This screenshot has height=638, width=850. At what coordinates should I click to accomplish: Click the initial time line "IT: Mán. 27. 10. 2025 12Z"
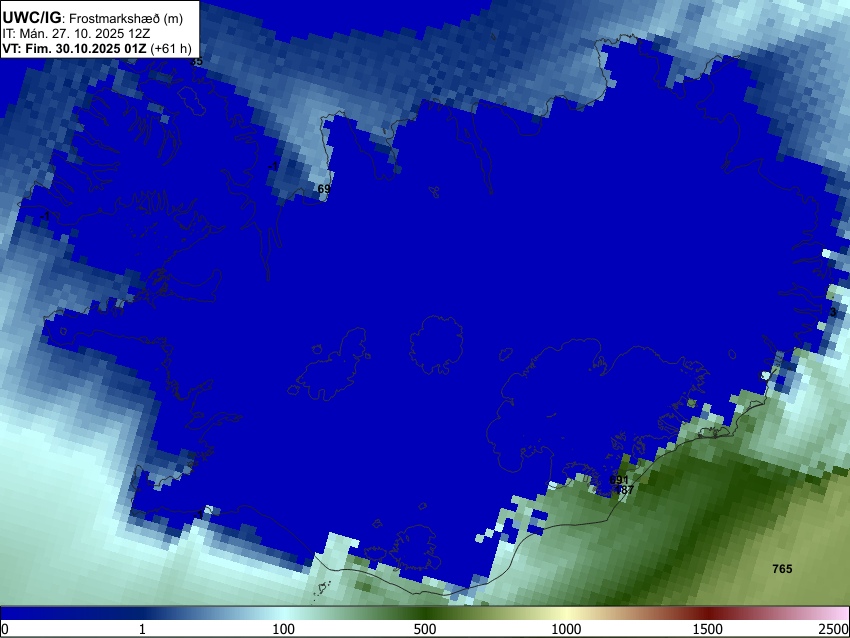click(x=76, y=34)
